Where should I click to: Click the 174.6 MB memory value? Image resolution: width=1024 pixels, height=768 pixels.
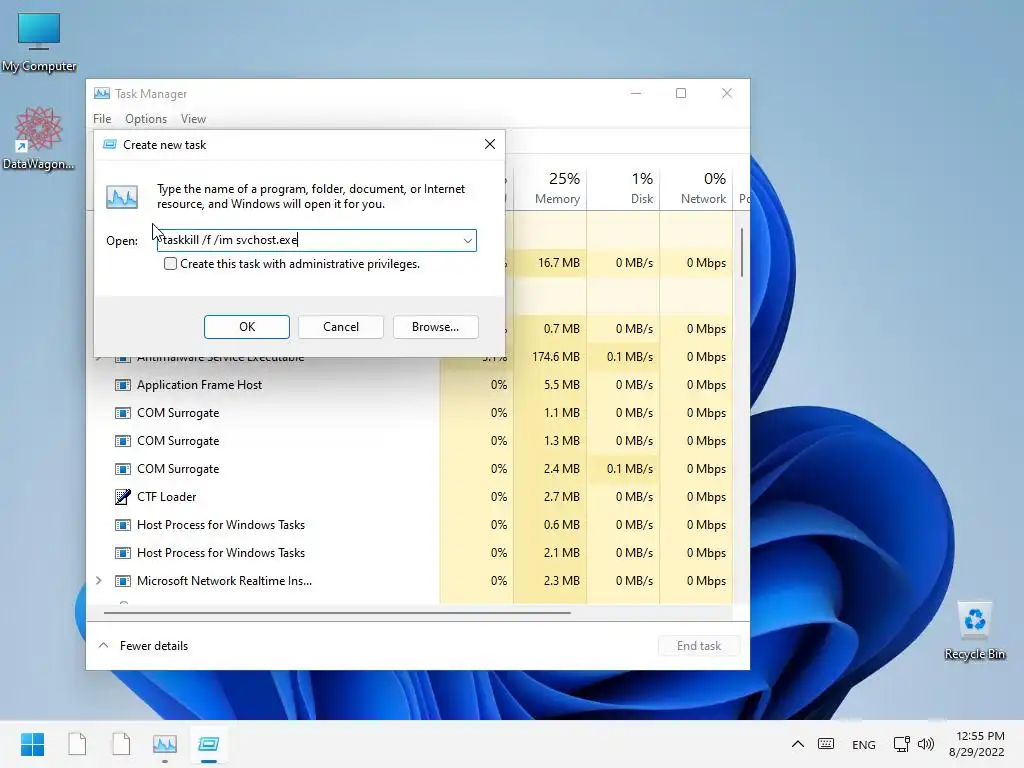[x=556, y=357]
